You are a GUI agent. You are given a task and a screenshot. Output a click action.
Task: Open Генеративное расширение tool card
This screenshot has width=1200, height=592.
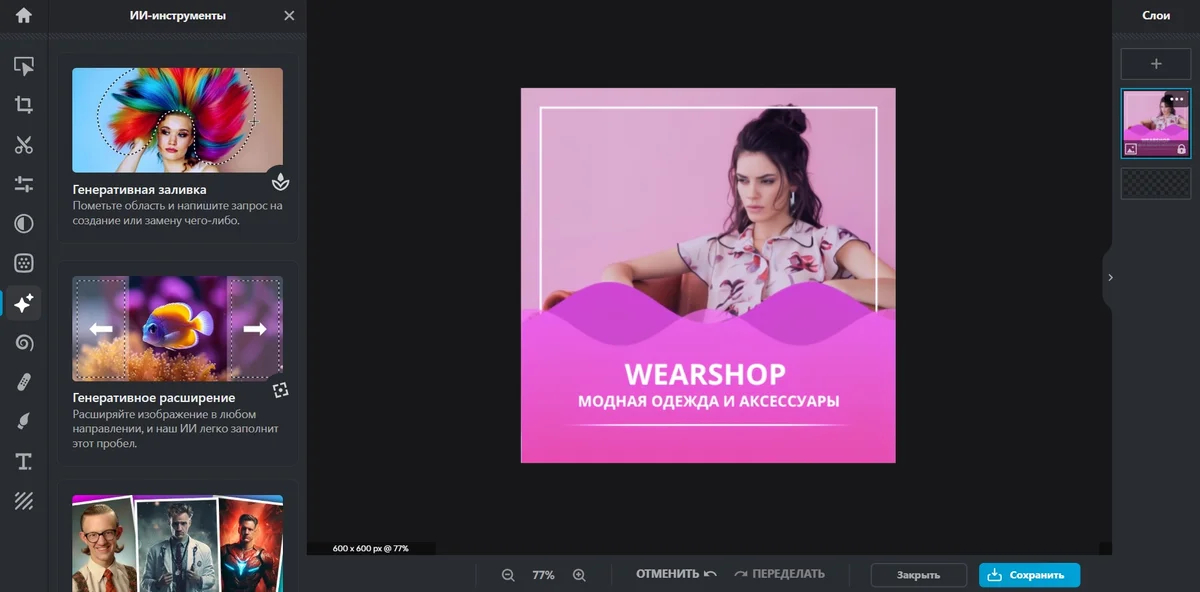[178, 364]
